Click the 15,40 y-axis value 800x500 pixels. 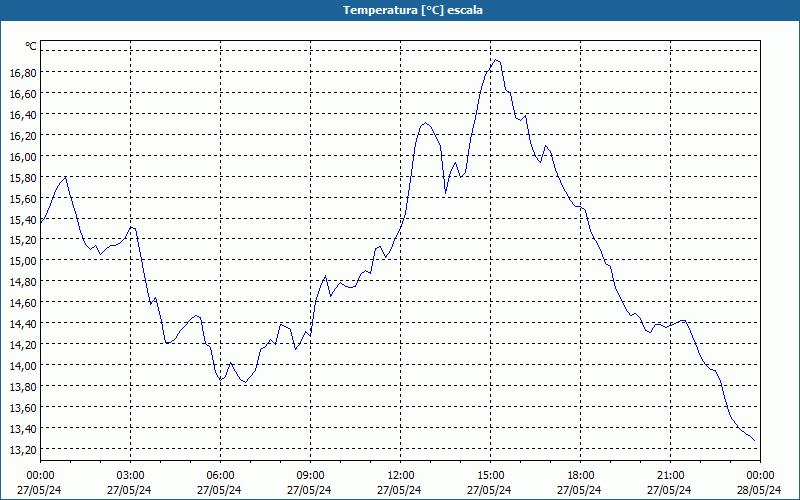[23, 219]
